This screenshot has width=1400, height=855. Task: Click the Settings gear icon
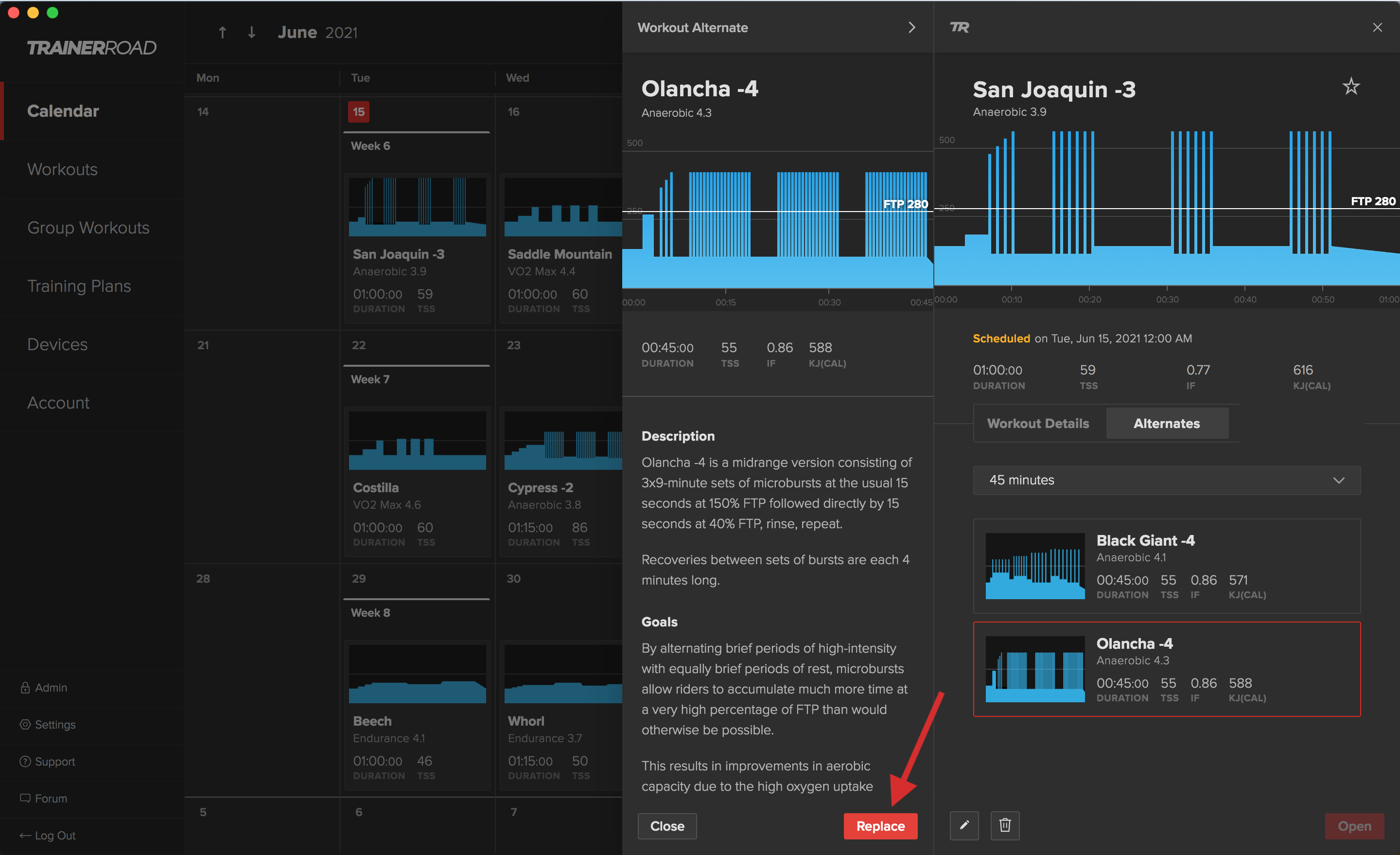pyautogui.click(x=25, y=724)
